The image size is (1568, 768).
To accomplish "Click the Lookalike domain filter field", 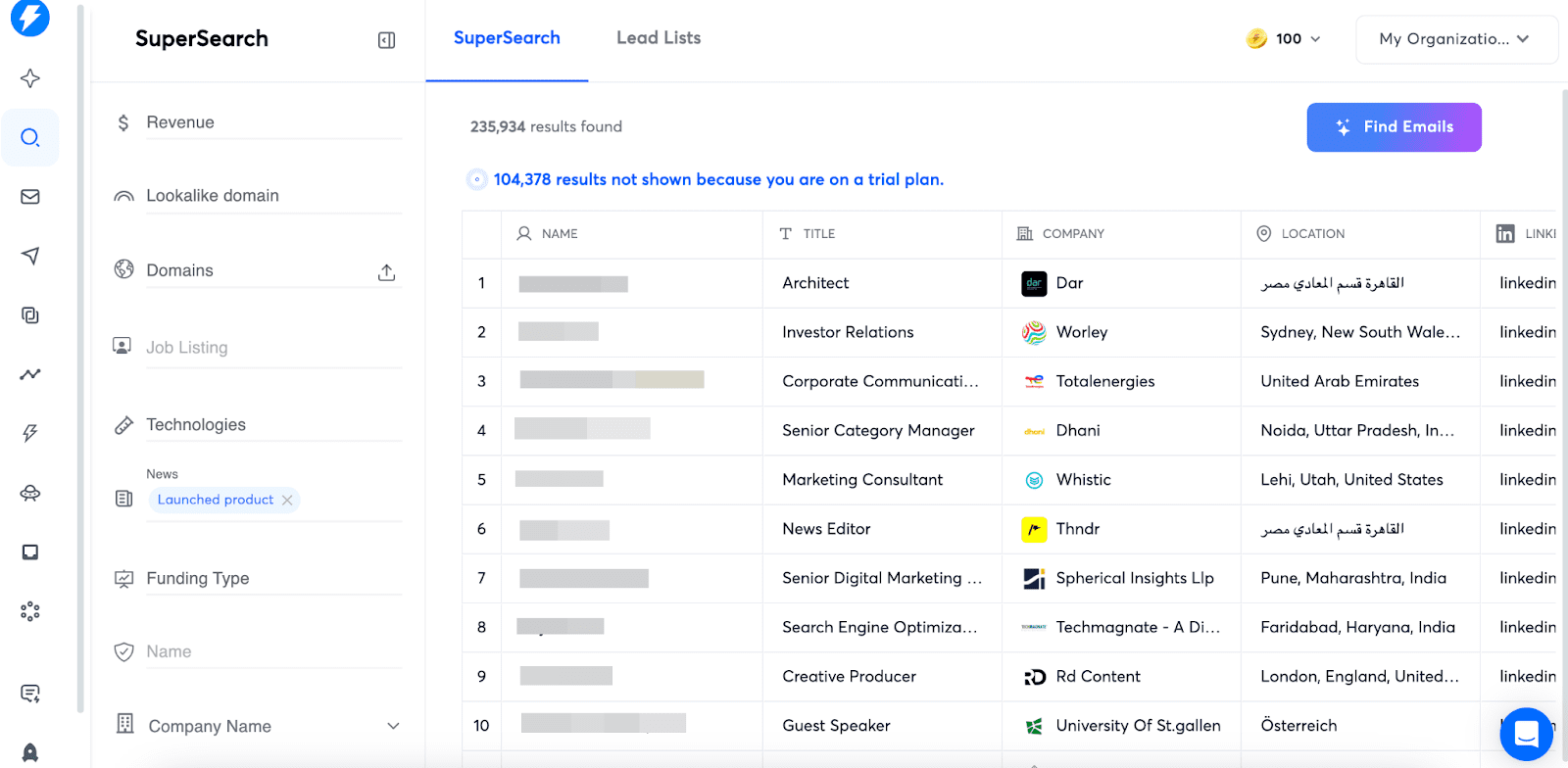I will coord(272,196).
